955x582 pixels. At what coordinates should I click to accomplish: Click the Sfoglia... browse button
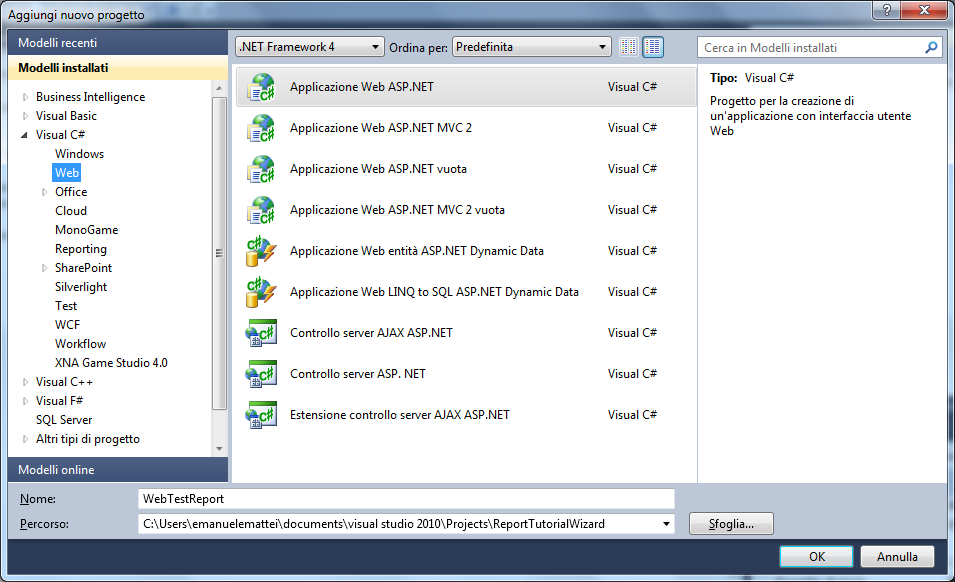click(x=731, y=524)
